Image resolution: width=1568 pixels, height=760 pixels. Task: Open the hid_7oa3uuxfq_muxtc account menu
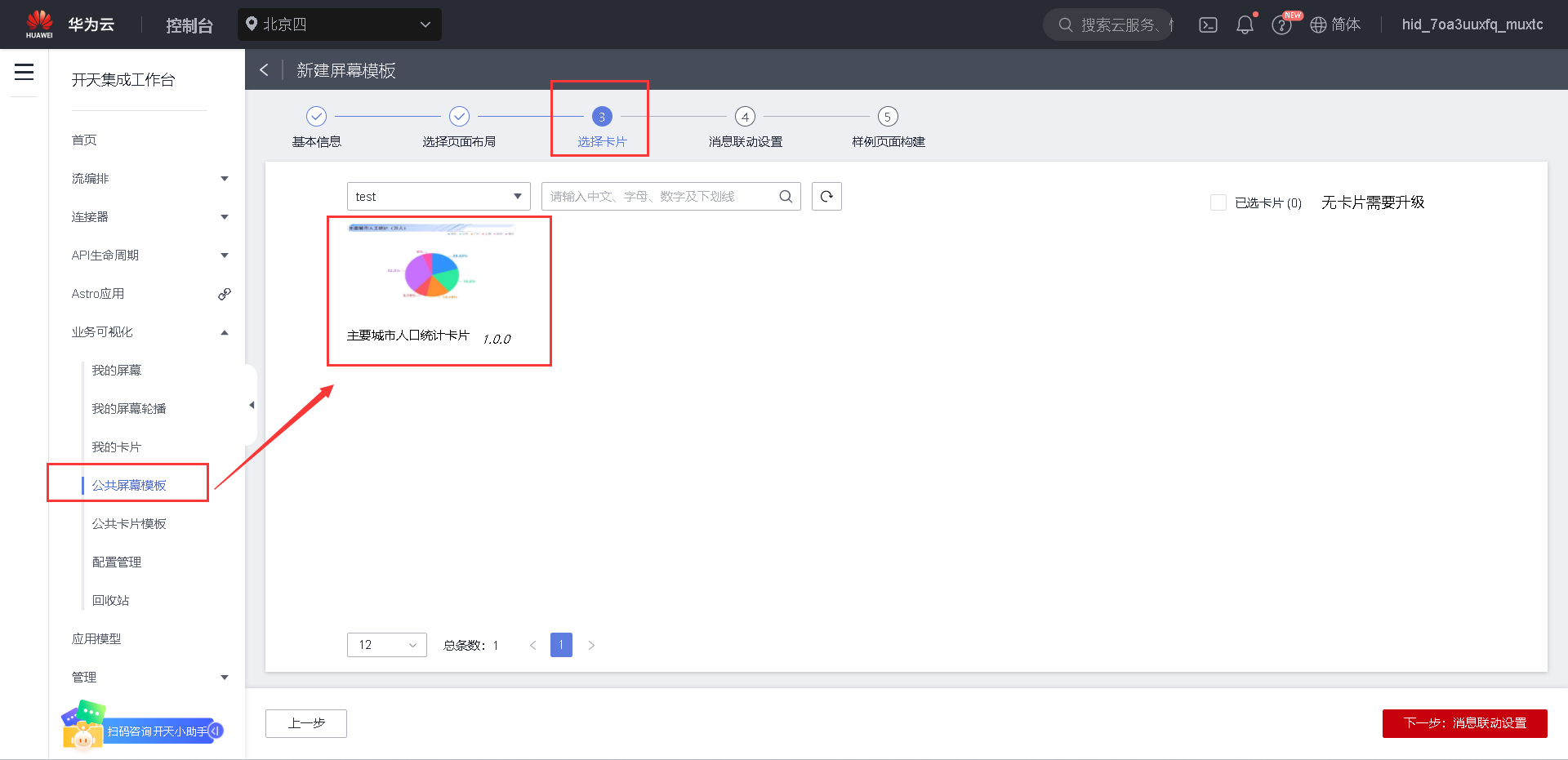point(1472,24)
